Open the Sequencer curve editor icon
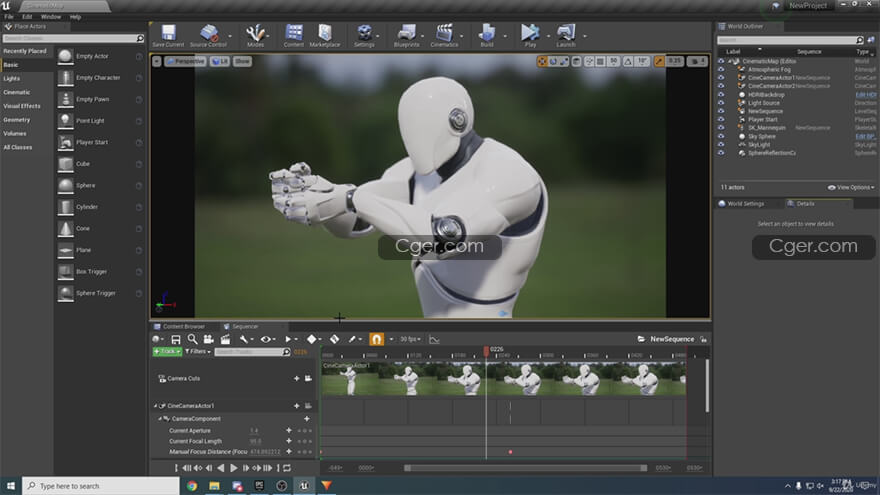This screenshot has width=880, height=495. [434, 339]
